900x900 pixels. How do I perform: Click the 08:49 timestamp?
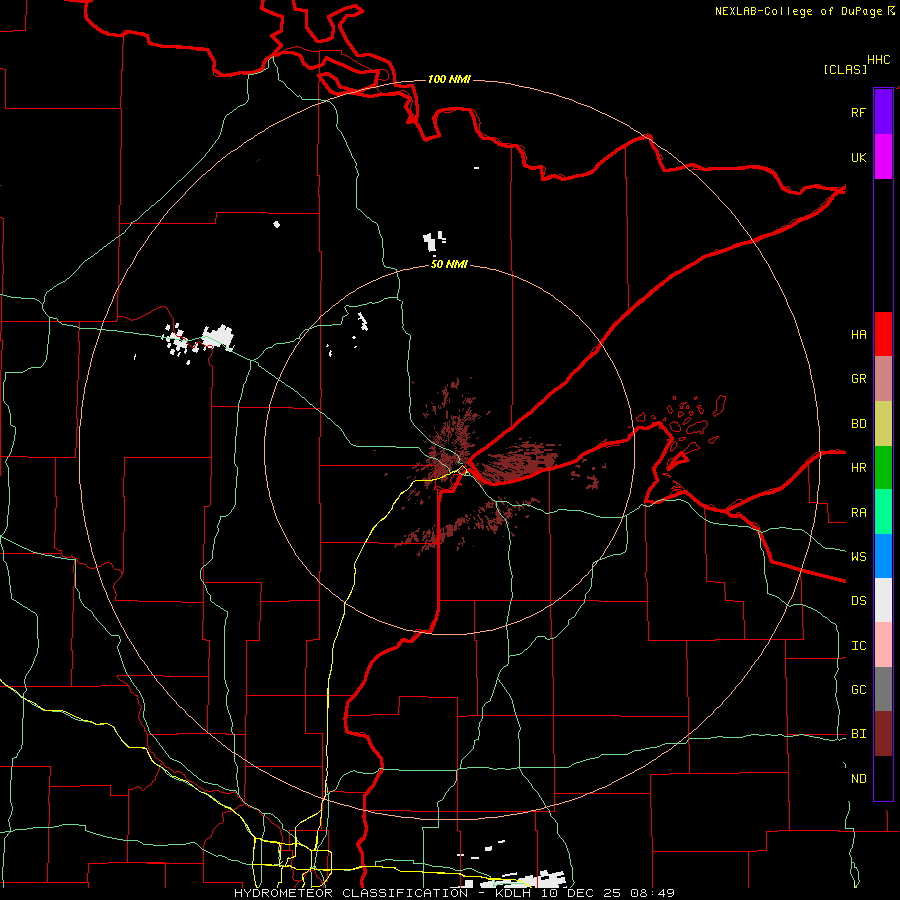click(x=652, y=893)
